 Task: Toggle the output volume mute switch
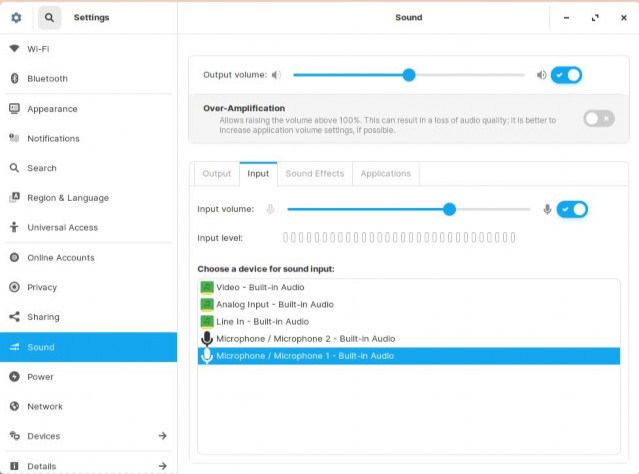[x=566, y=75]
